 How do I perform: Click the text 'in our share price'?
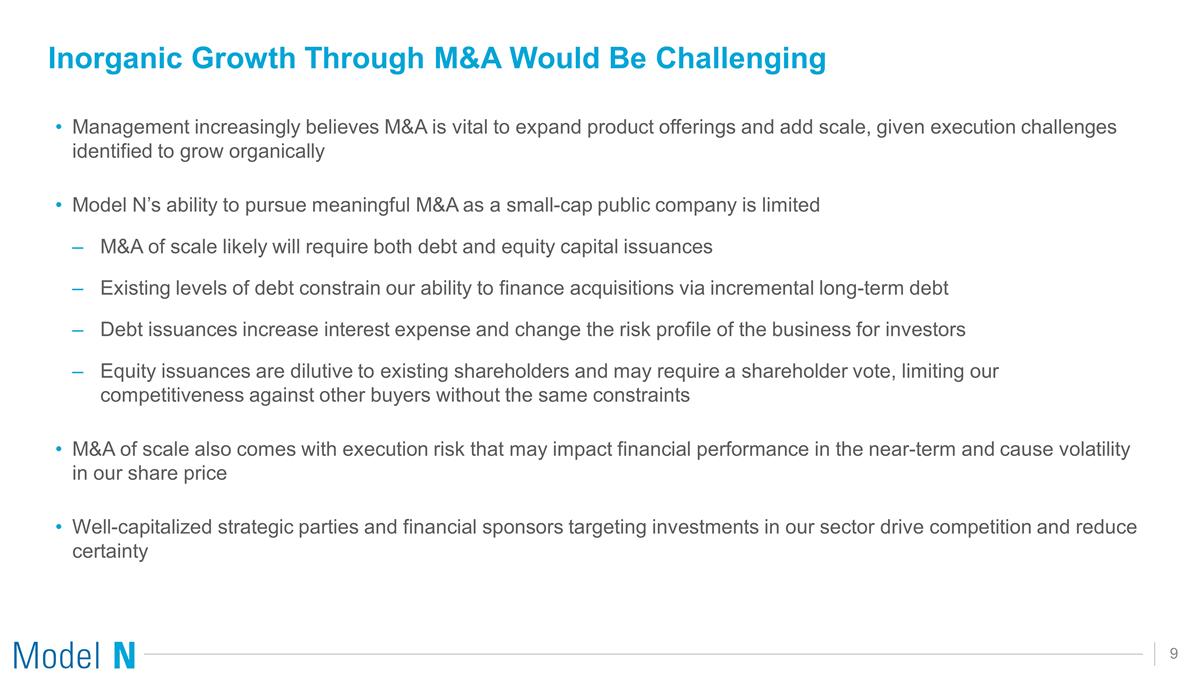[x=150, y=473]
